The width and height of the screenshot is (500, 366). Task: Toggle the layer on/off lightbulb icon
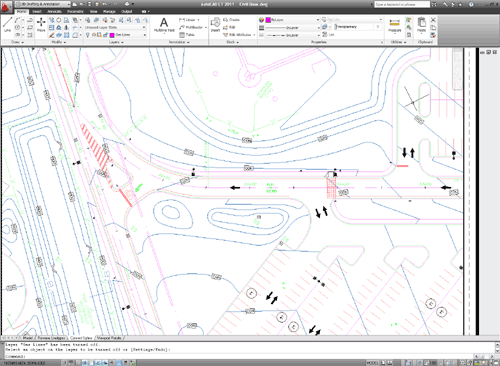[x=88, y=35]
